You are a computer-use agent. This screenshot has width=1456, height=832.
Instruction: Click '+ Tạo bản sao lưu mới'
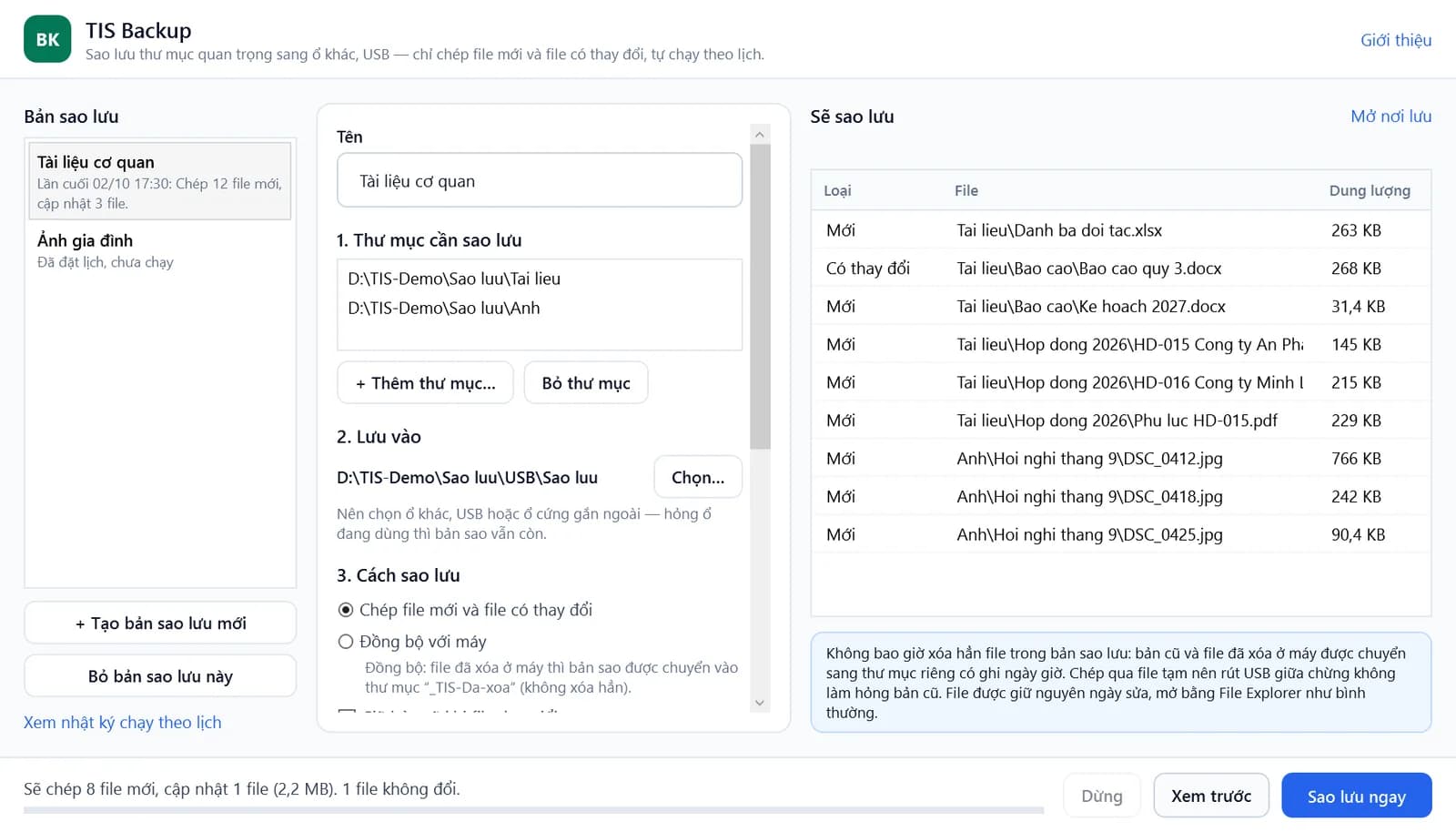(x=160, y=624)
